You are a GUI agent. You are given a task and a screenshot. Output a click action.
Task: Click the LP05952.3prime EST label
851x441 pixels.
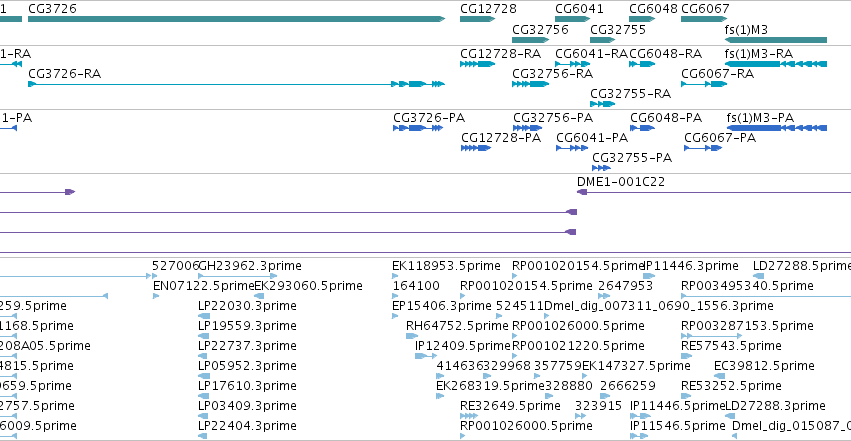click(x=247, y=366)
